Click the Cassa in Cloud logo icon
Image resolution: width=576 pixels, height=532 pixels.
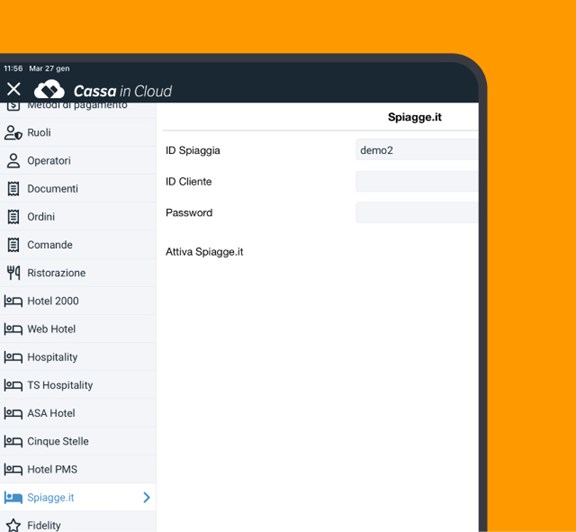[x=49, y=89]
